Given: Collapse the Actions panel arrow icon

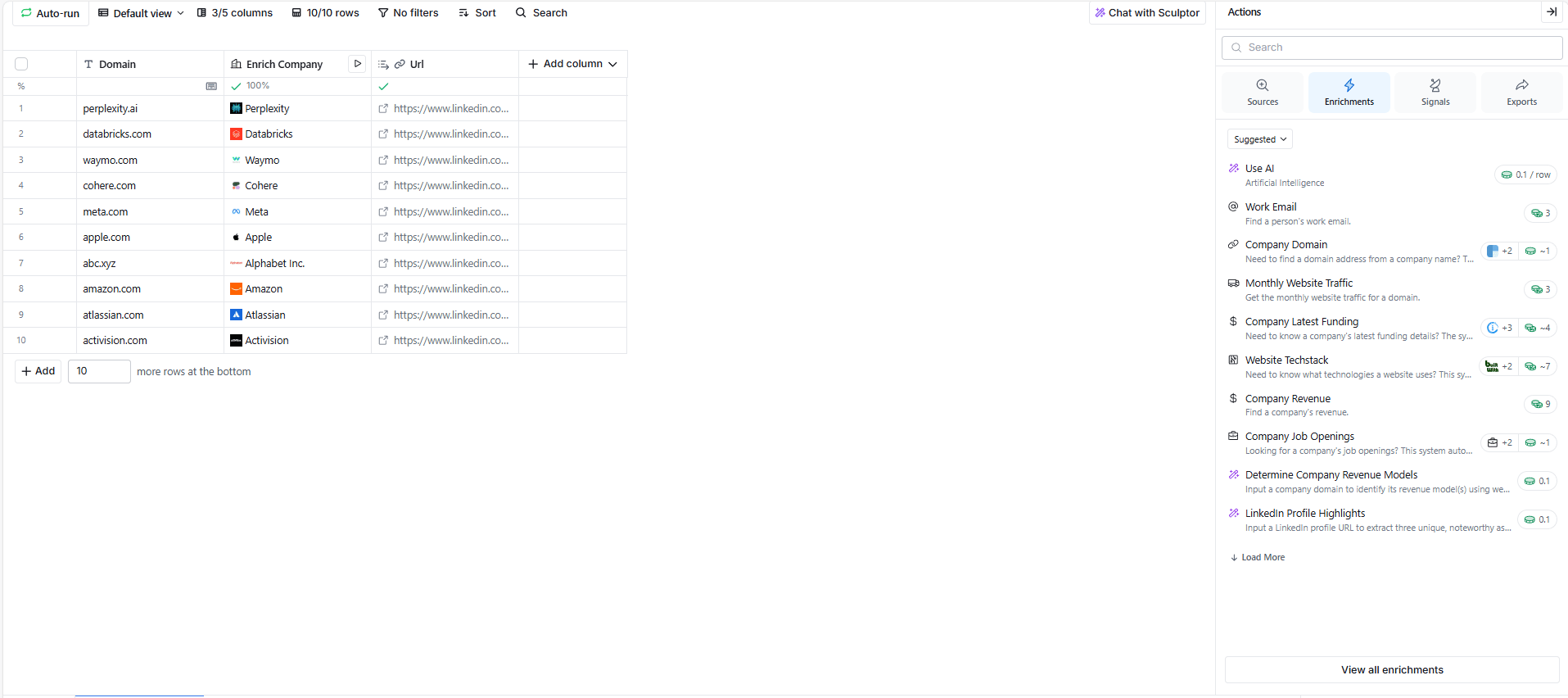Looking at the screenshot, I should tap(1551, 12).
